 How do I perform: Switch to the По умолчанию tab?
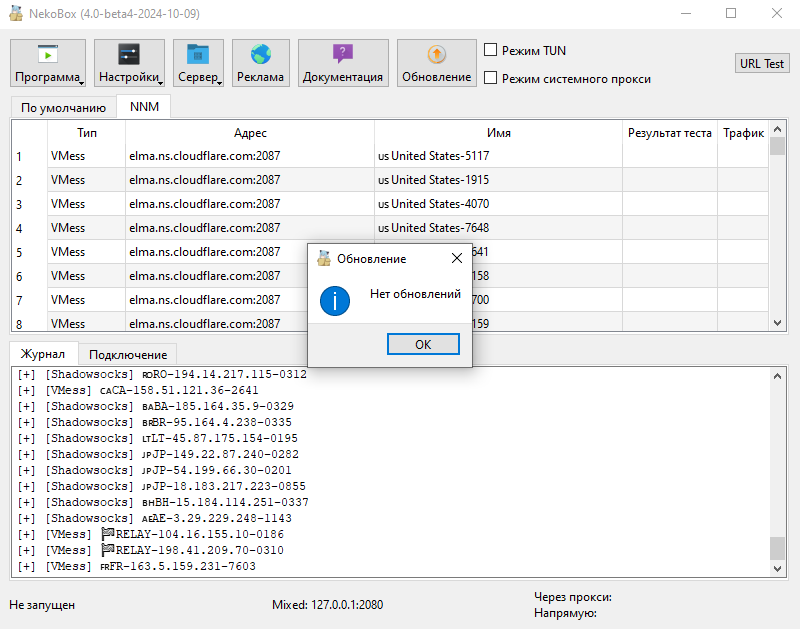[x=63, y=108]
